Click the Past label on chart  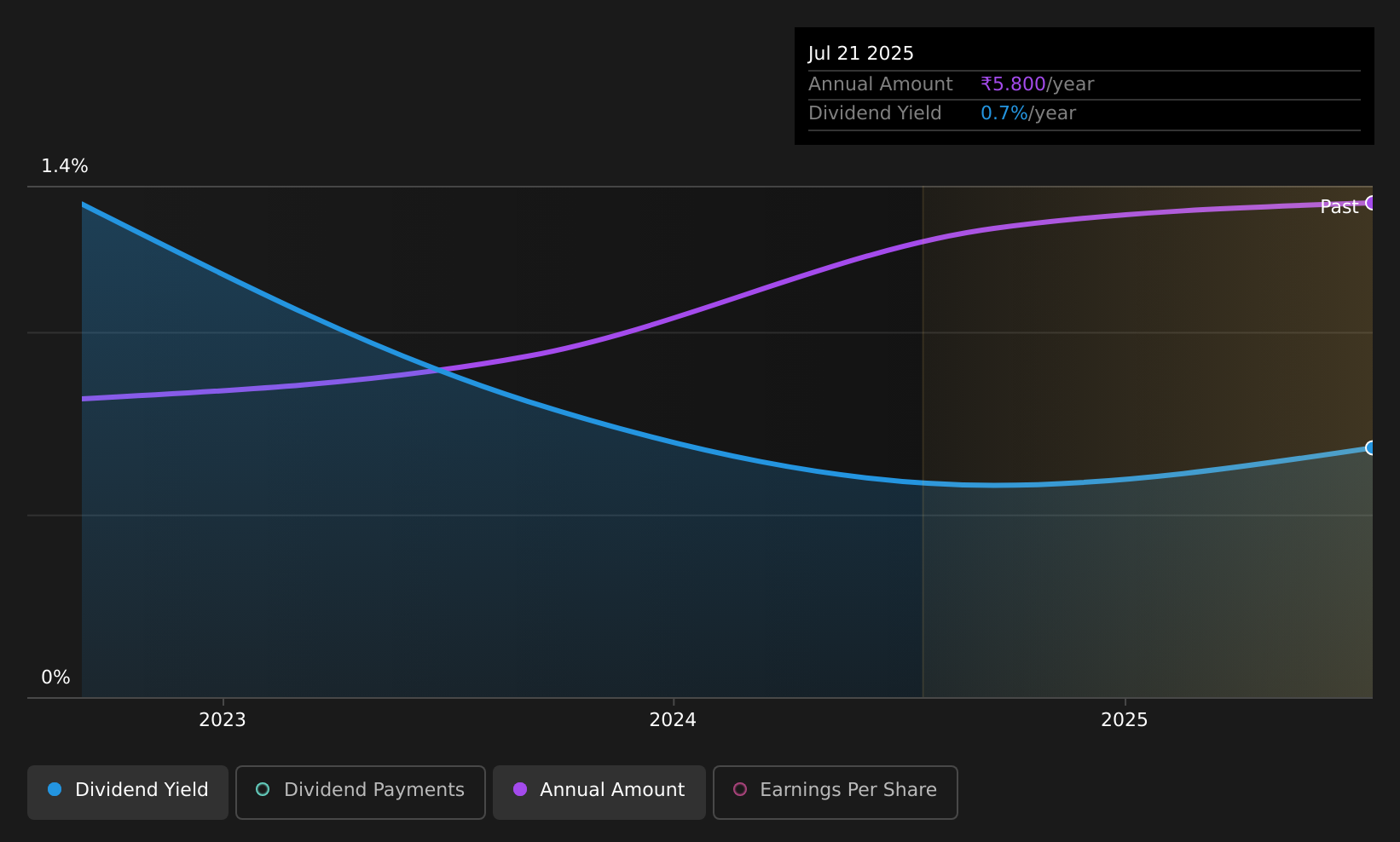tap(1339, 207)
